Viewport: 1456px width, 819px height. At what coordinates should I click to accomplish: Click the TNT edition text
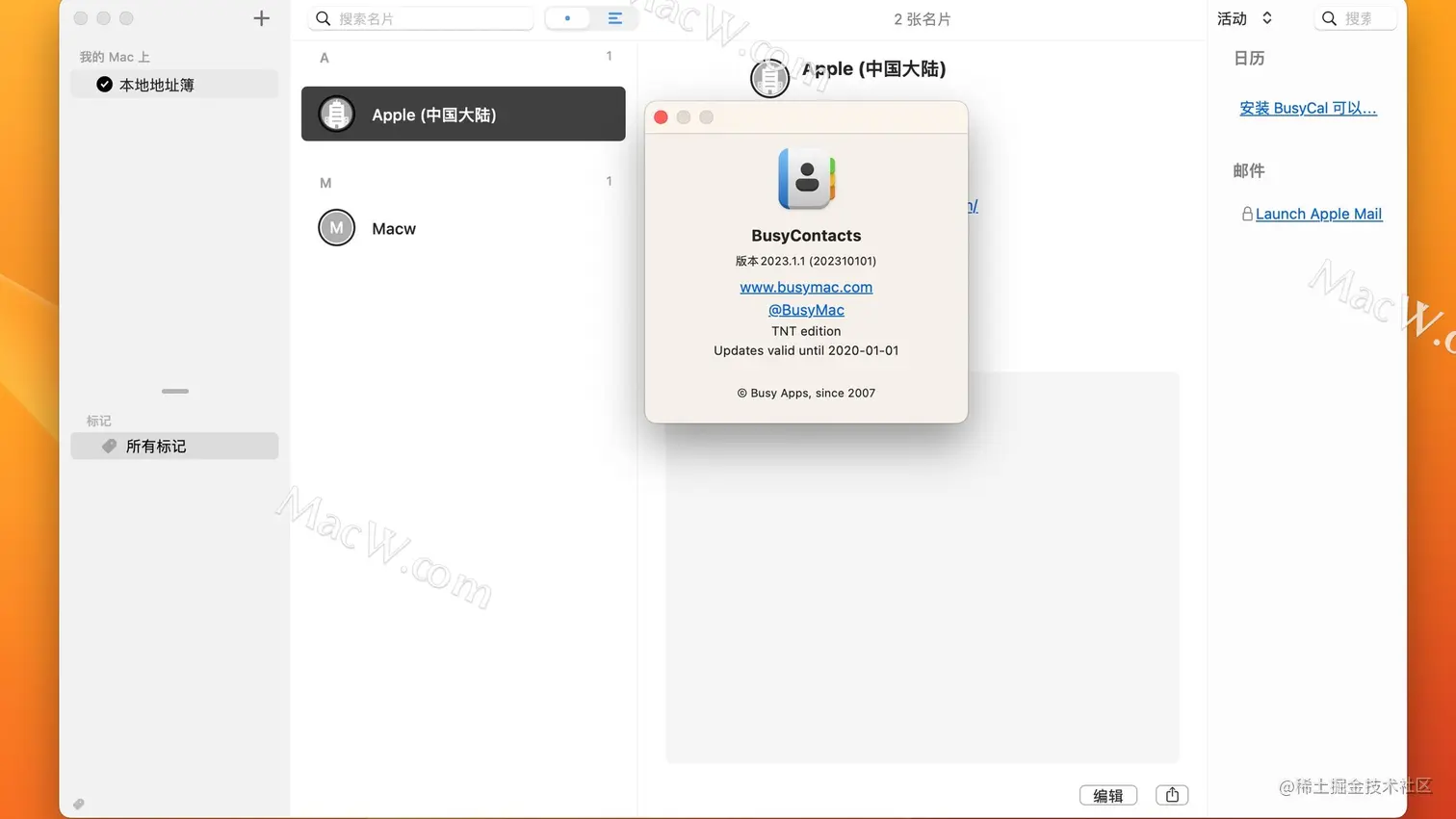pos(806,331)
